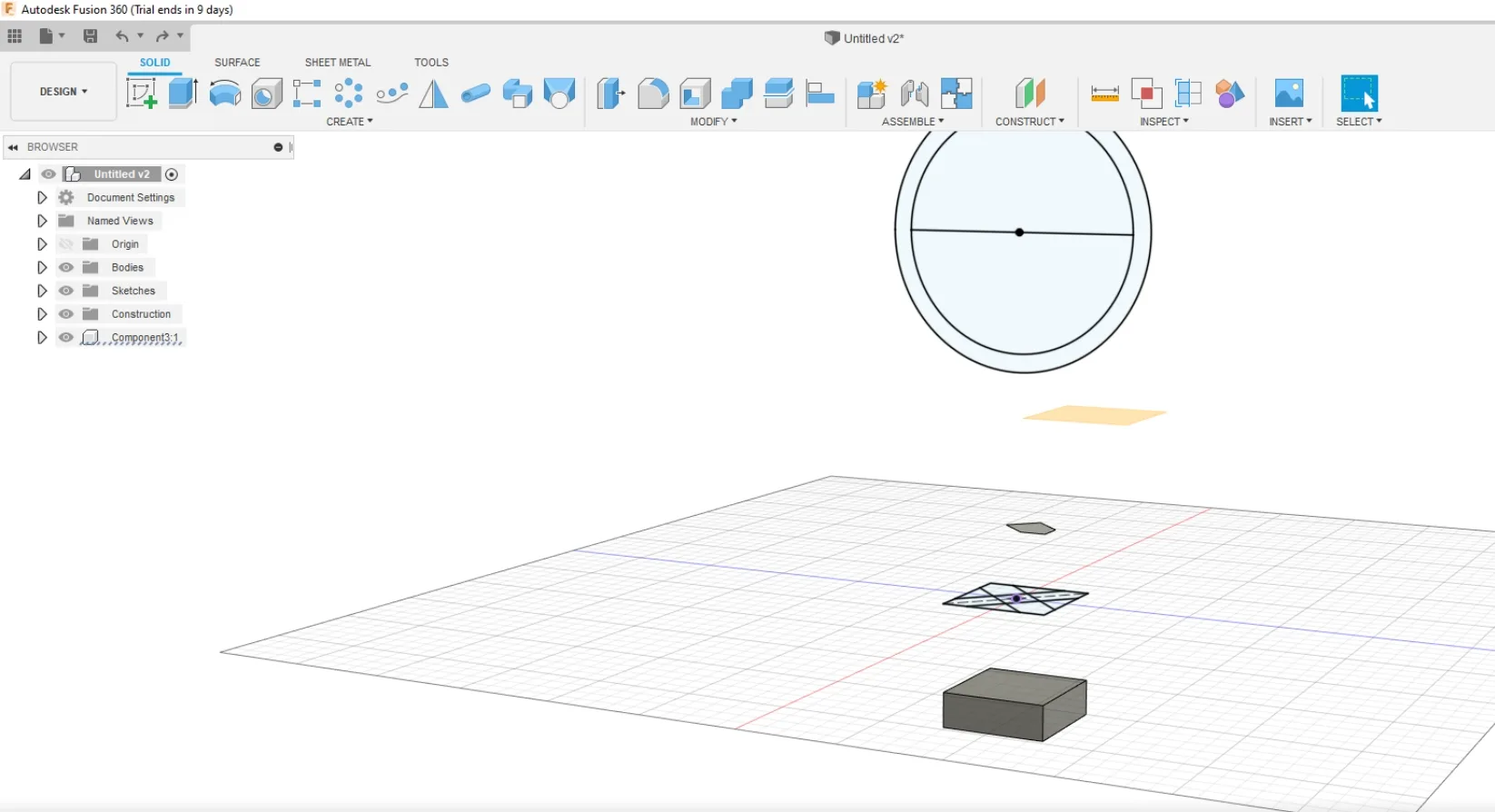The image size is (1495, 812).
Task: Expand the Document Settings node
Action: coord(42,197)
